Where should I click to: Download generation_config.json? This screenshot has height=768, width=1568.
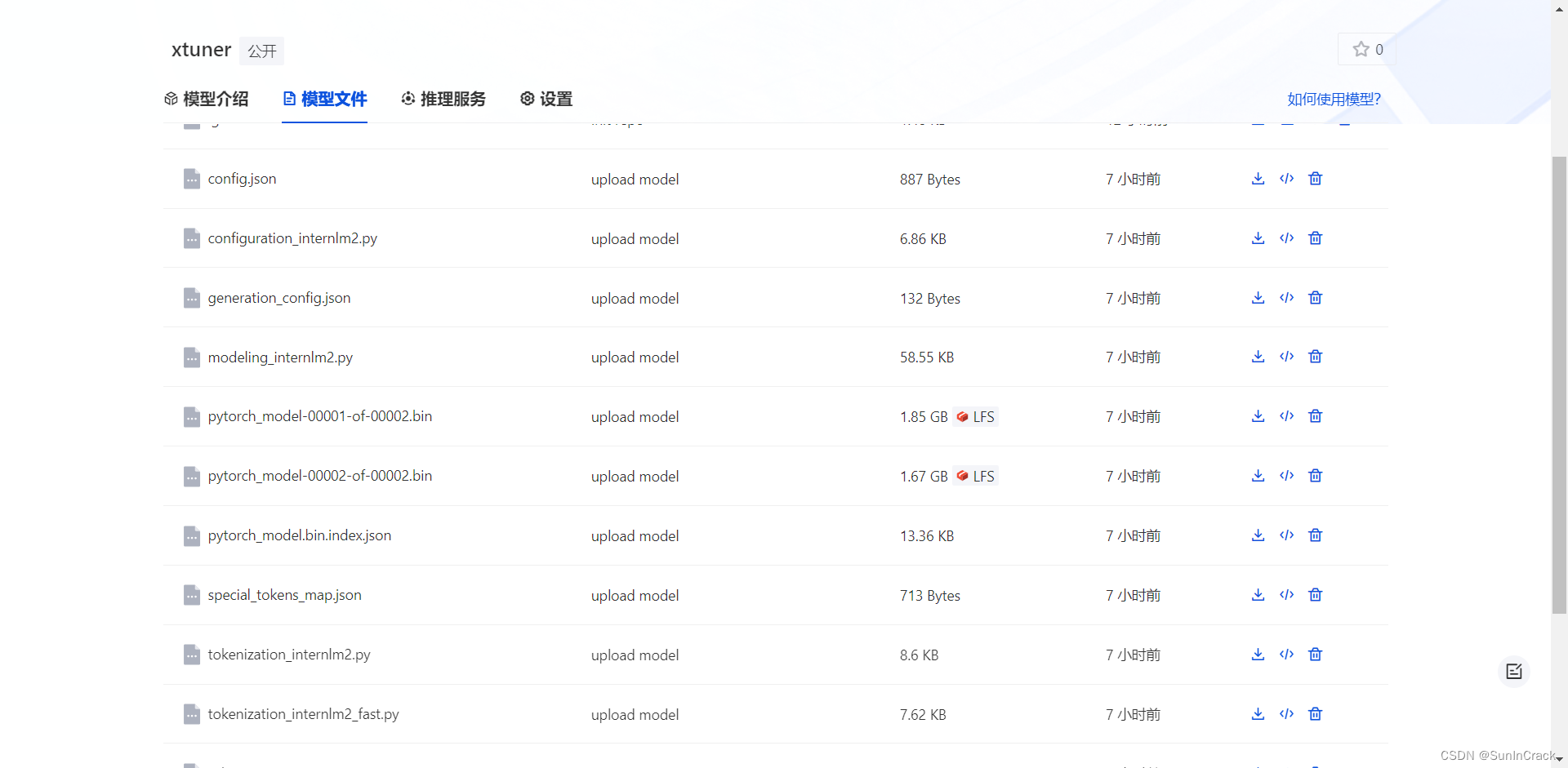click(x=1258, y=298)
